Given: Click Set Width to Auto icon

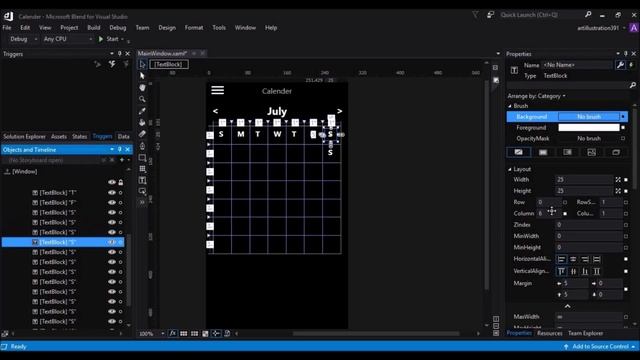Looking at the screenshot, I should [618, 180].
